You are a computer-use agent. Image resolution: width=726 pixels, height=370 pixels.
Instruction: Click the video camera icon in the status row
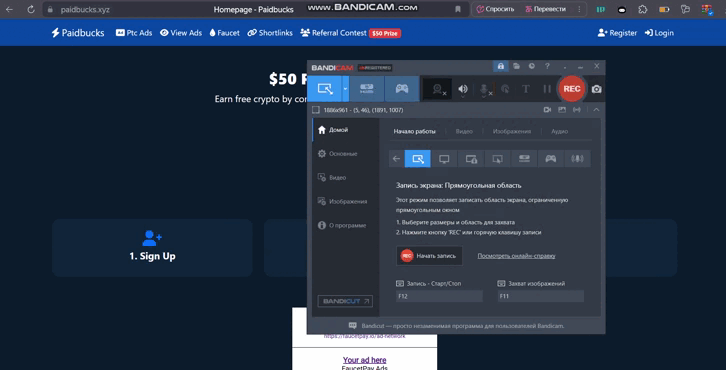tap(547, 110)
